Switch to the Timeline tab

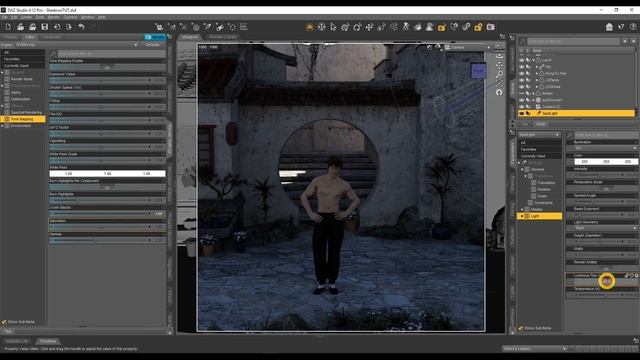48,341
